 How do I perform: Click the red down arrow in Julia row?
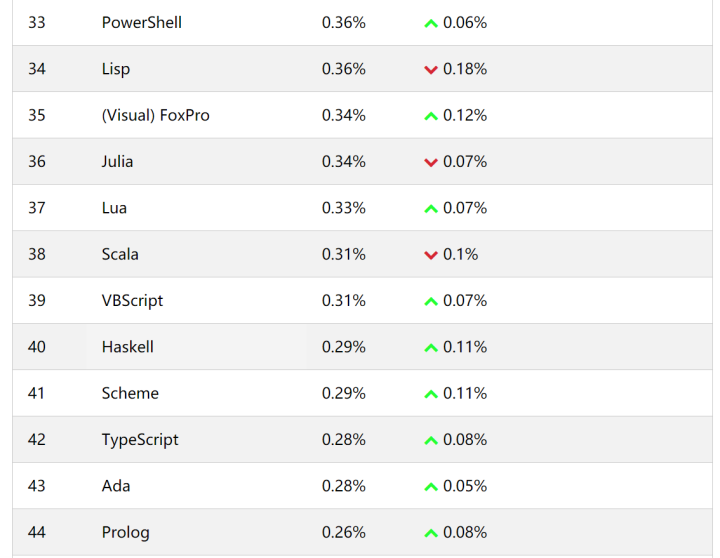431,162
